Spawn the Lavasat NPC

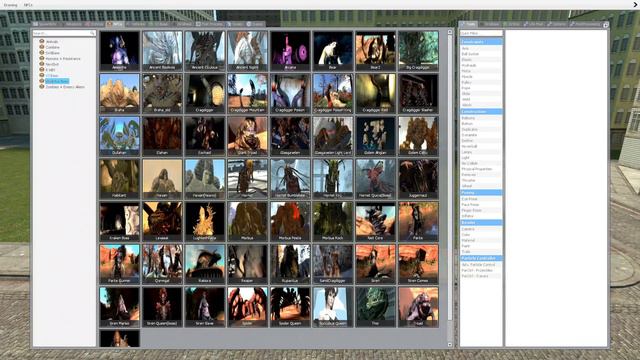(x=162, y=221)
